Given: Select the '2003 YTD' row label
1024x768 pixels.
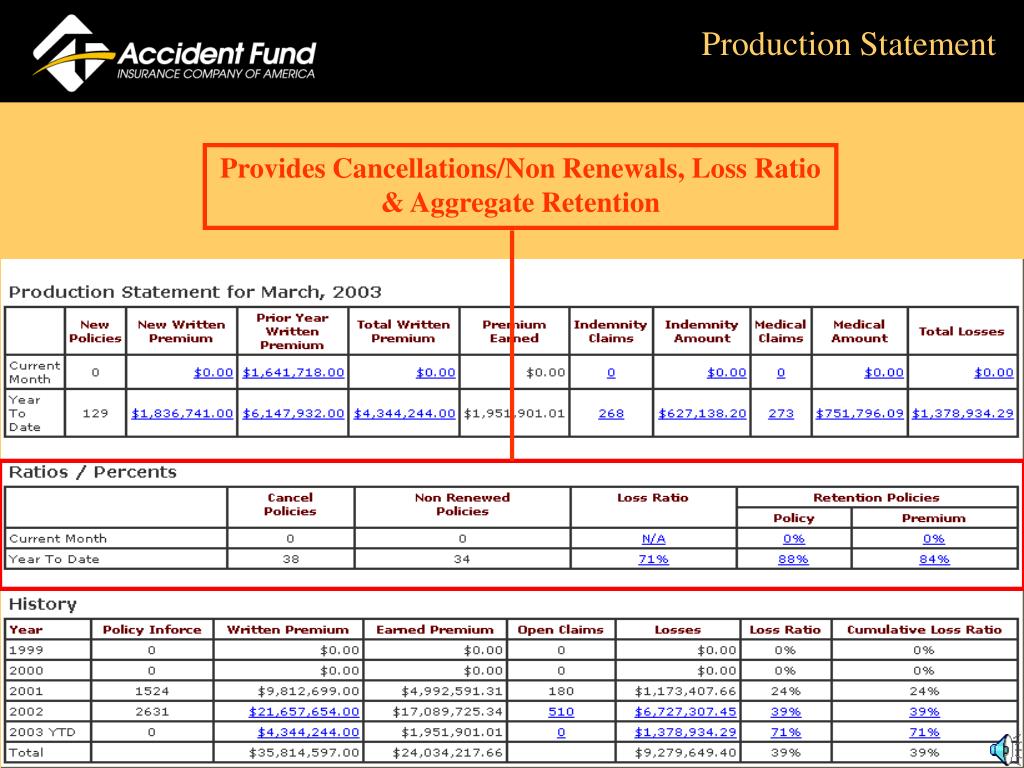Looking at the screenshot, I should pyautogui.click(x=42, y=732).
